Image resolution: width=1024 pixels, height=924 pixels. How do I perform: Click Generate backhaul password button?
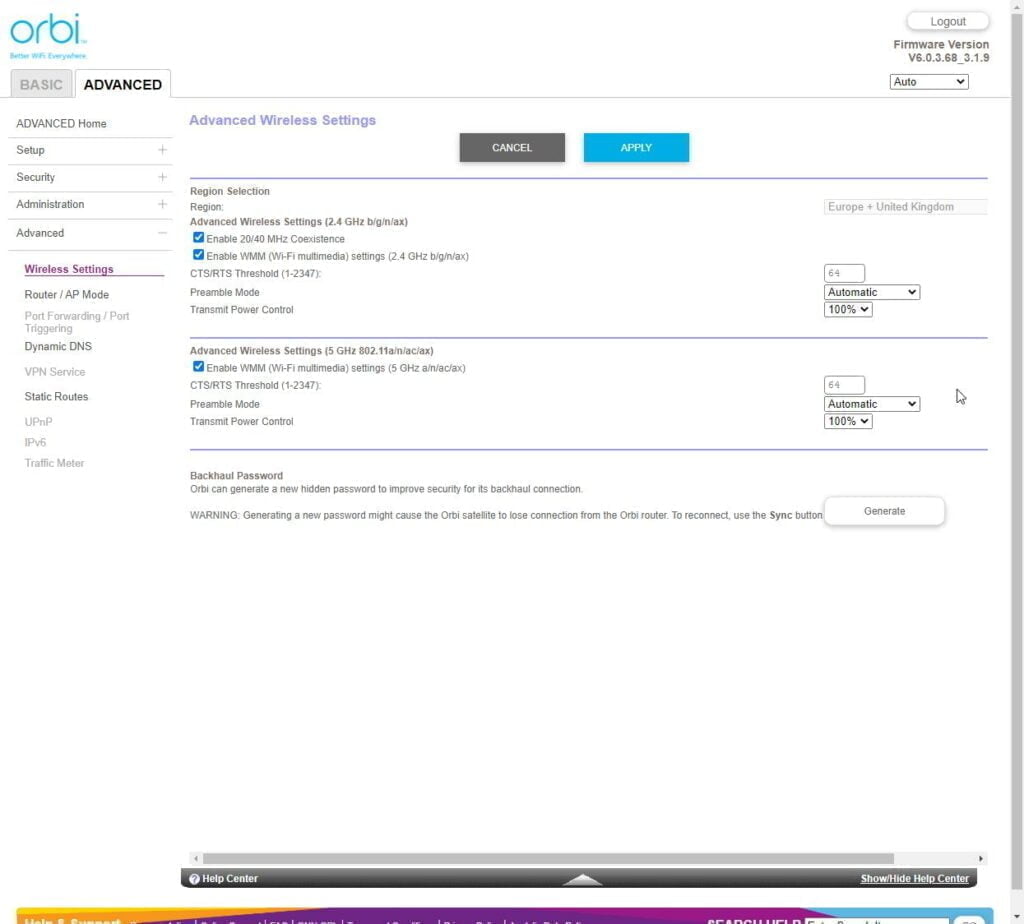point(884,511)
